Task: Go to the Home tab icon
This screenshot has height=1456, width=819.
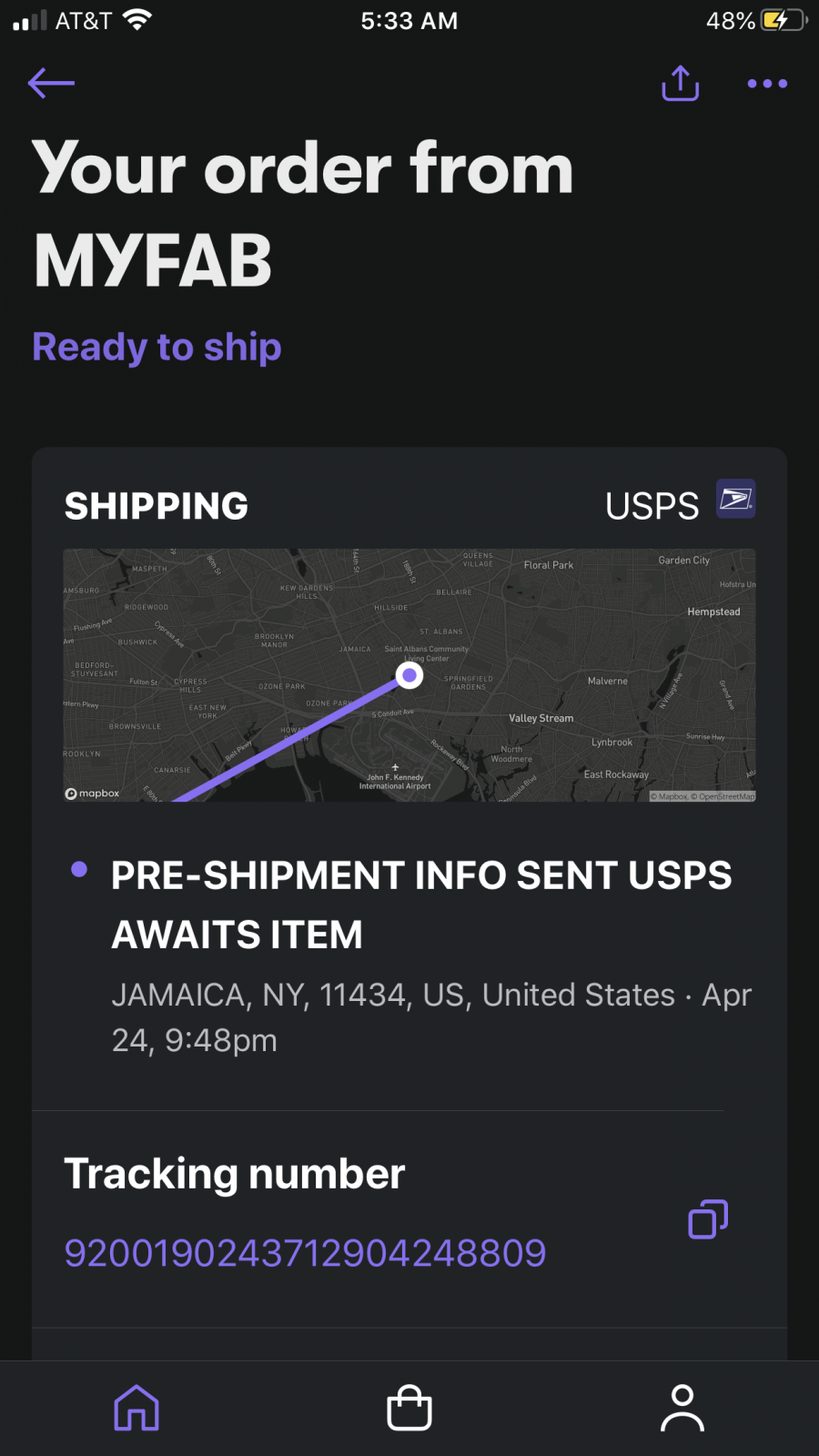Action: (x=136, y=1408)
